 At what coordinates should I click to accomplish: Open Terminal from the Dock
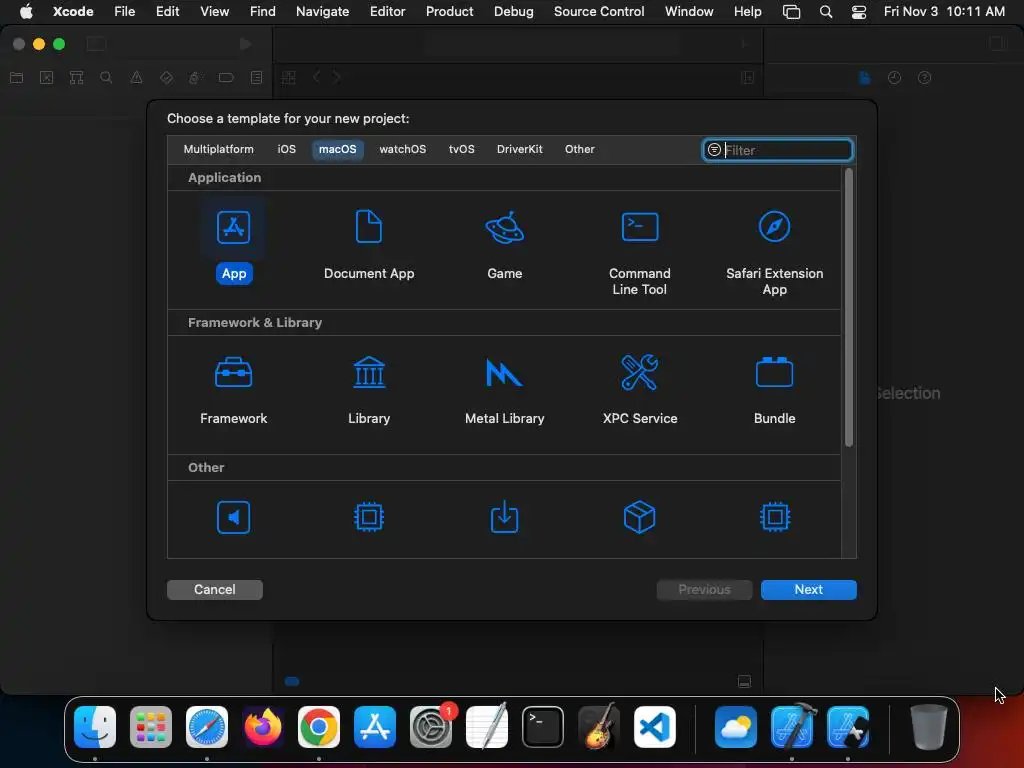tap(543, 727)
